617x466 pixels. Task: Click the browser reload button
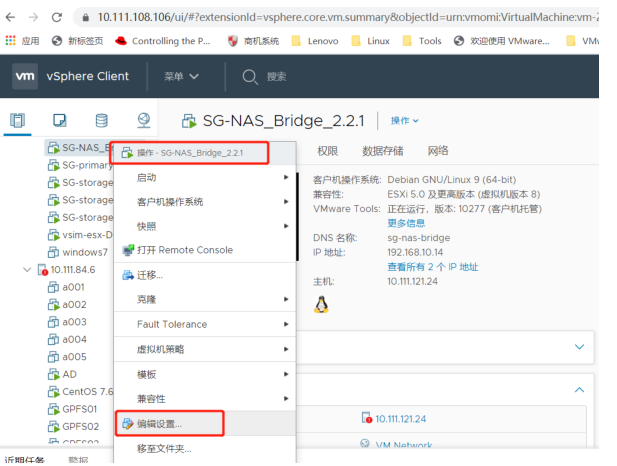56,17
